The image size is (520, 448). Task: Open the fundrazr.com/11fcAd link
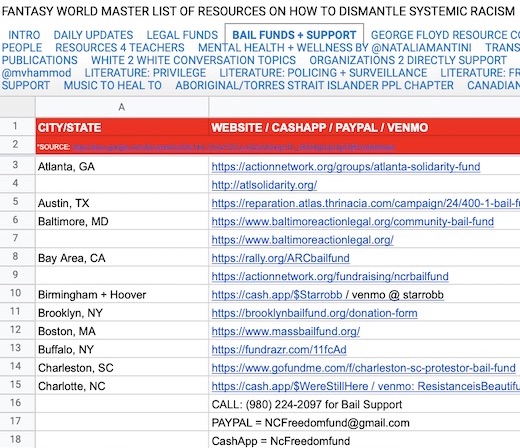pyautogui.click(x=279, y=350)
